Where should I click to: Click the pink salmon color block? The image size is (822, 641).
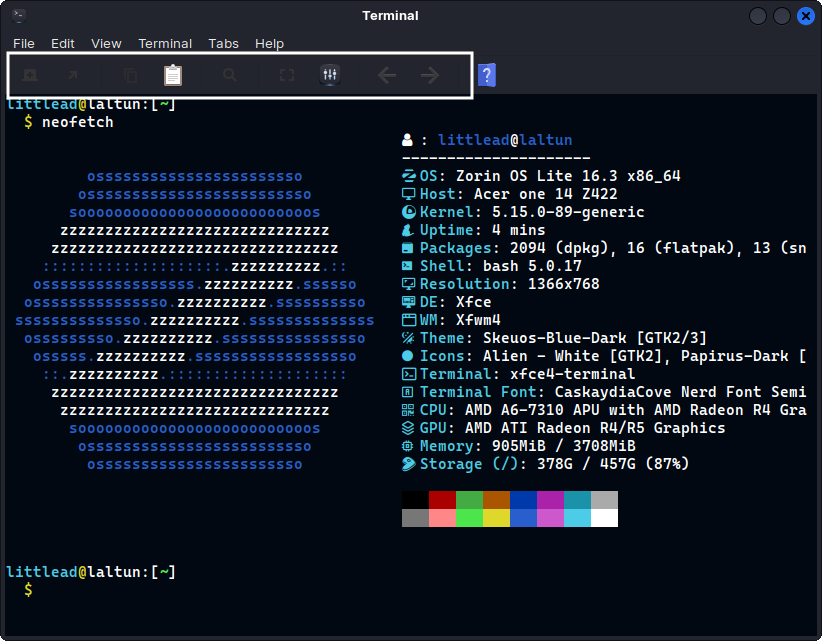pos(442,518)
